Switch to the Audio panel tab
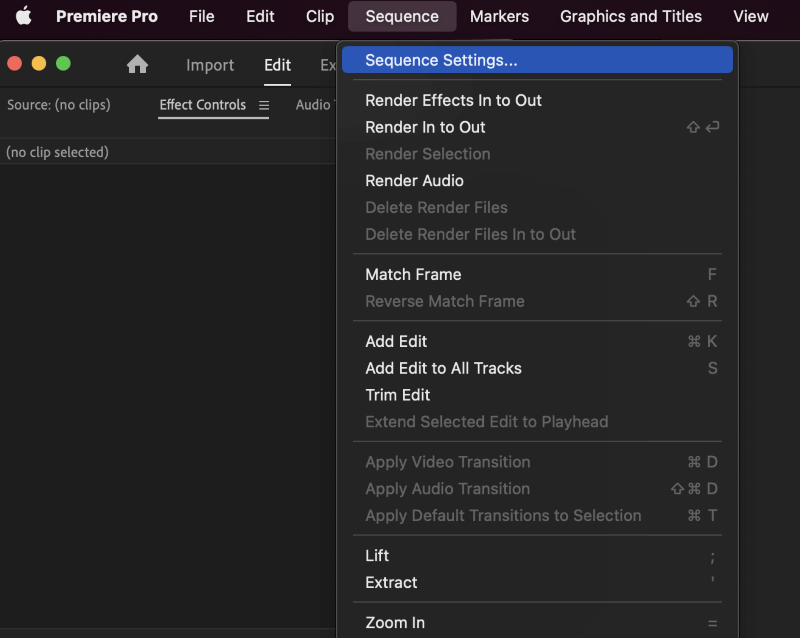 click(315, 105)
